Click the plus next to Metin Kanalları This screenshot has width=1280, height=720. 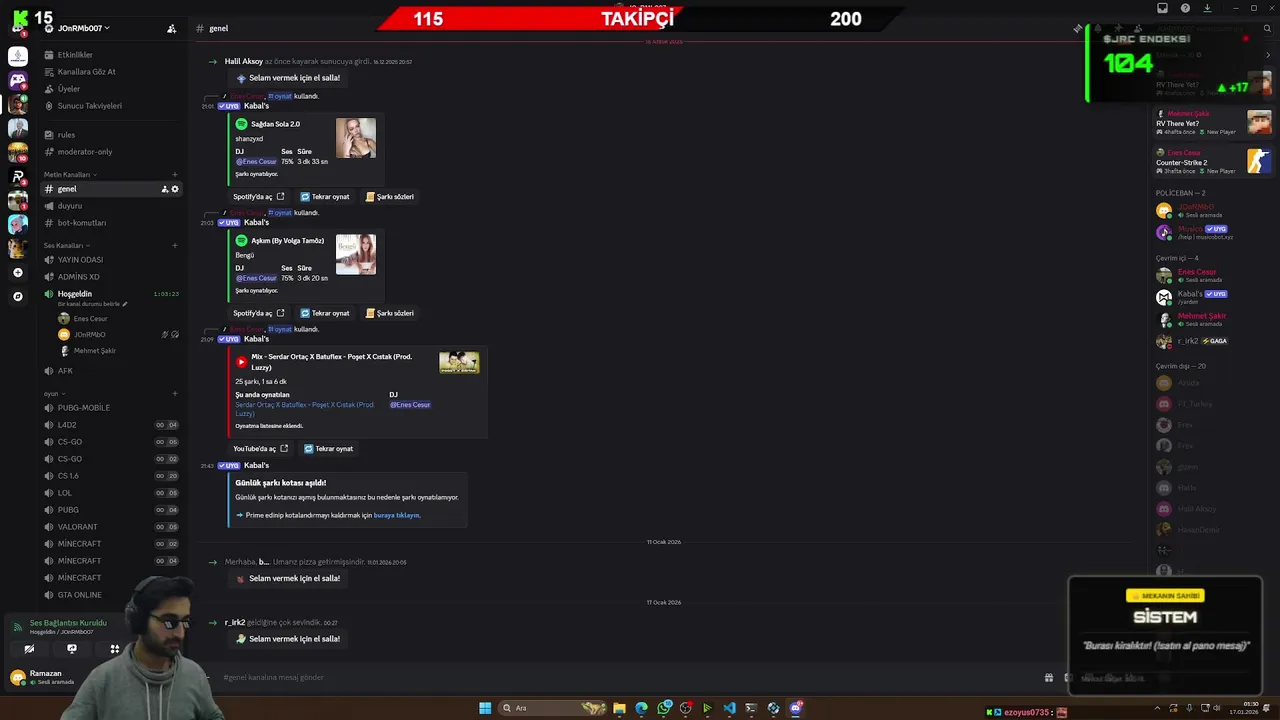pyautogui.click(x=175, y=175)
